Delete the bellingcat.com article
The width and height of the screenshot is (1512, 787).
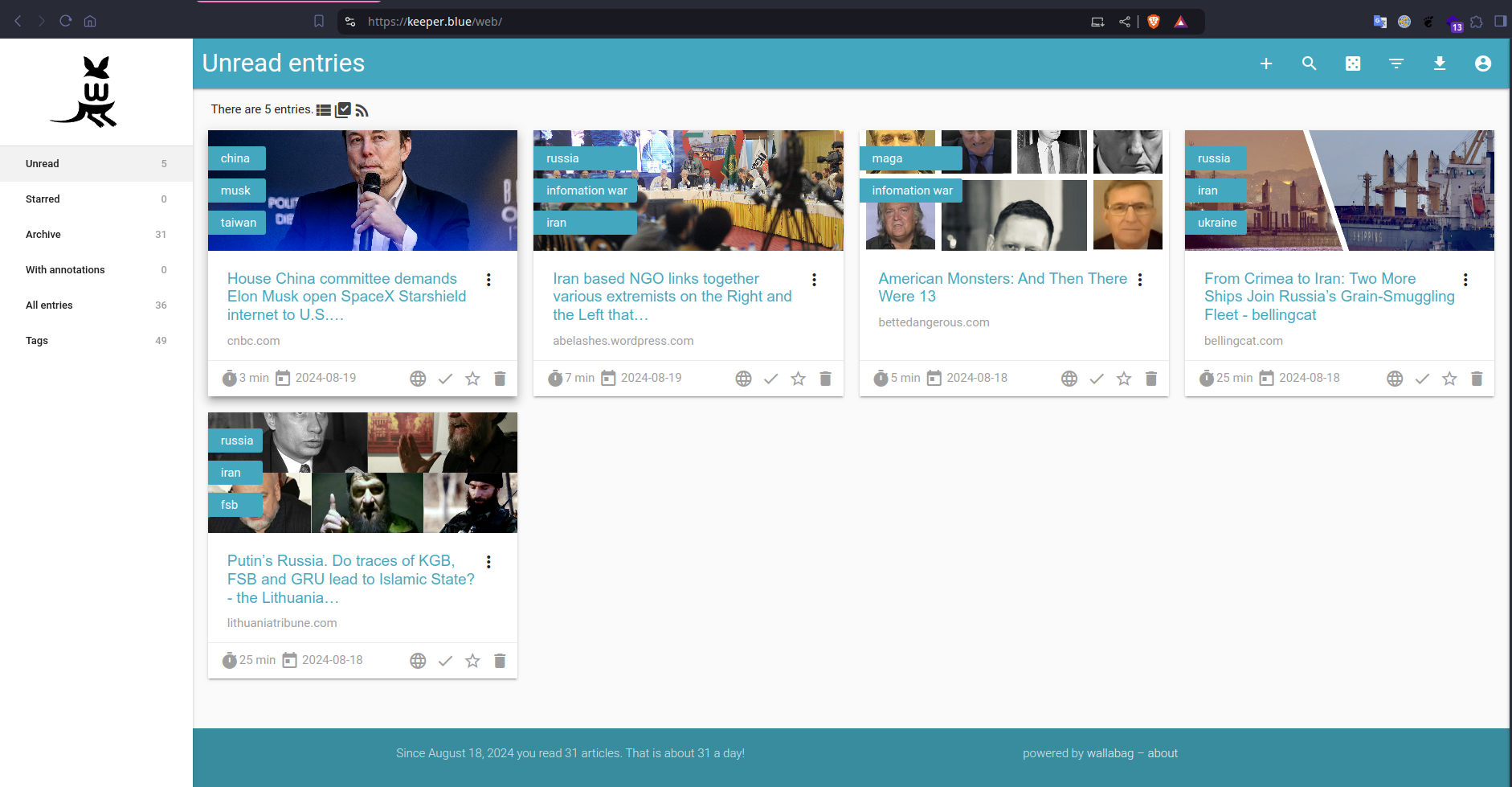(x=1477, y=379)
